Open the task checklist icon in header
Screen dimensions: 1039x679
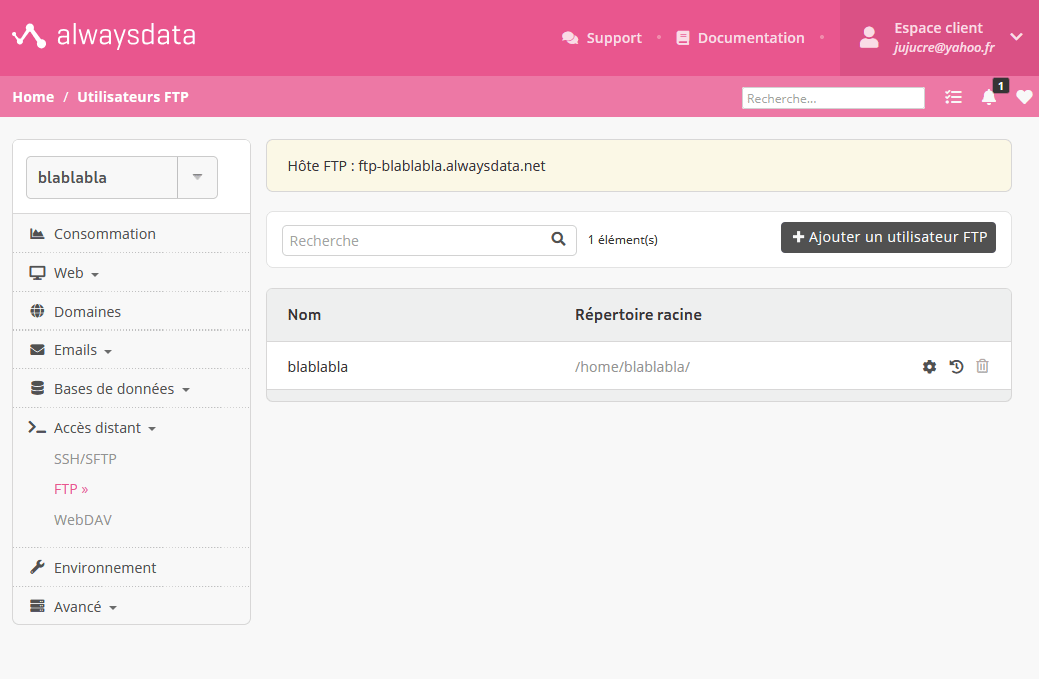953,97
